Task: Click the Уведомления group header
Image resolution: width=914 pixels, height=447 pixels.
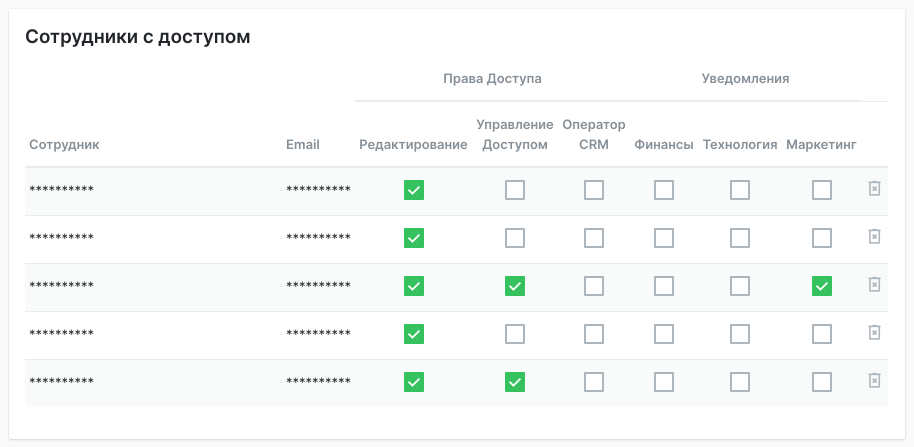Action: click(x=746, y=79)
